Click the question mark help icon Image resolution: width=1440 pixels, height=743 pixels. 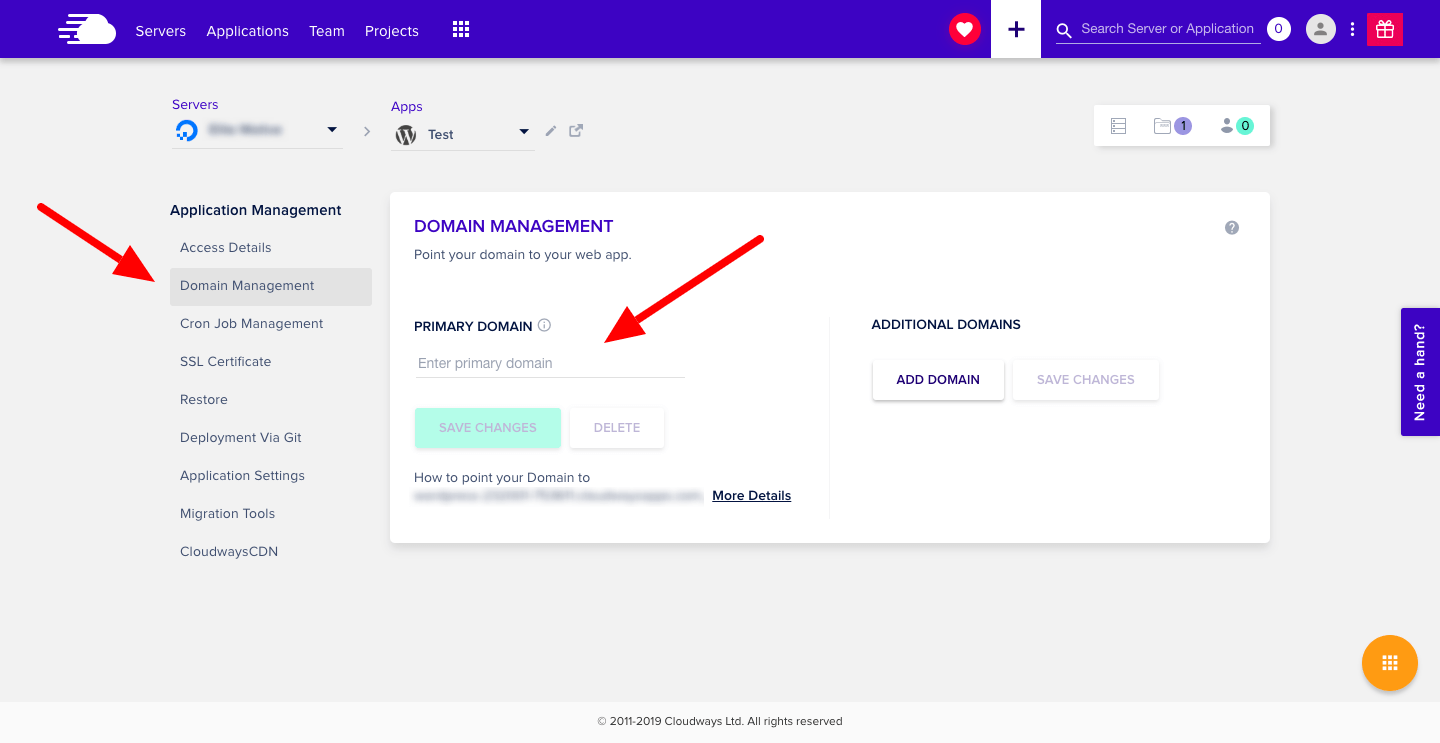[1231, 227]
